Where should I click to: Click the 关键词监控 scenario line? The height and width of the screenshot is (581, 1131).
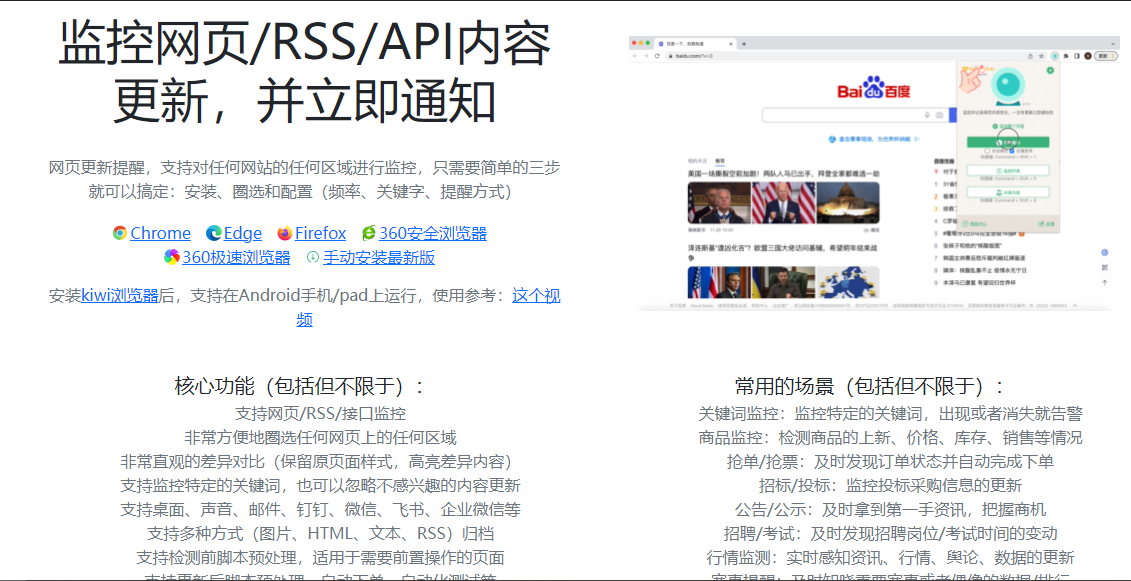(x=890, y=414)
